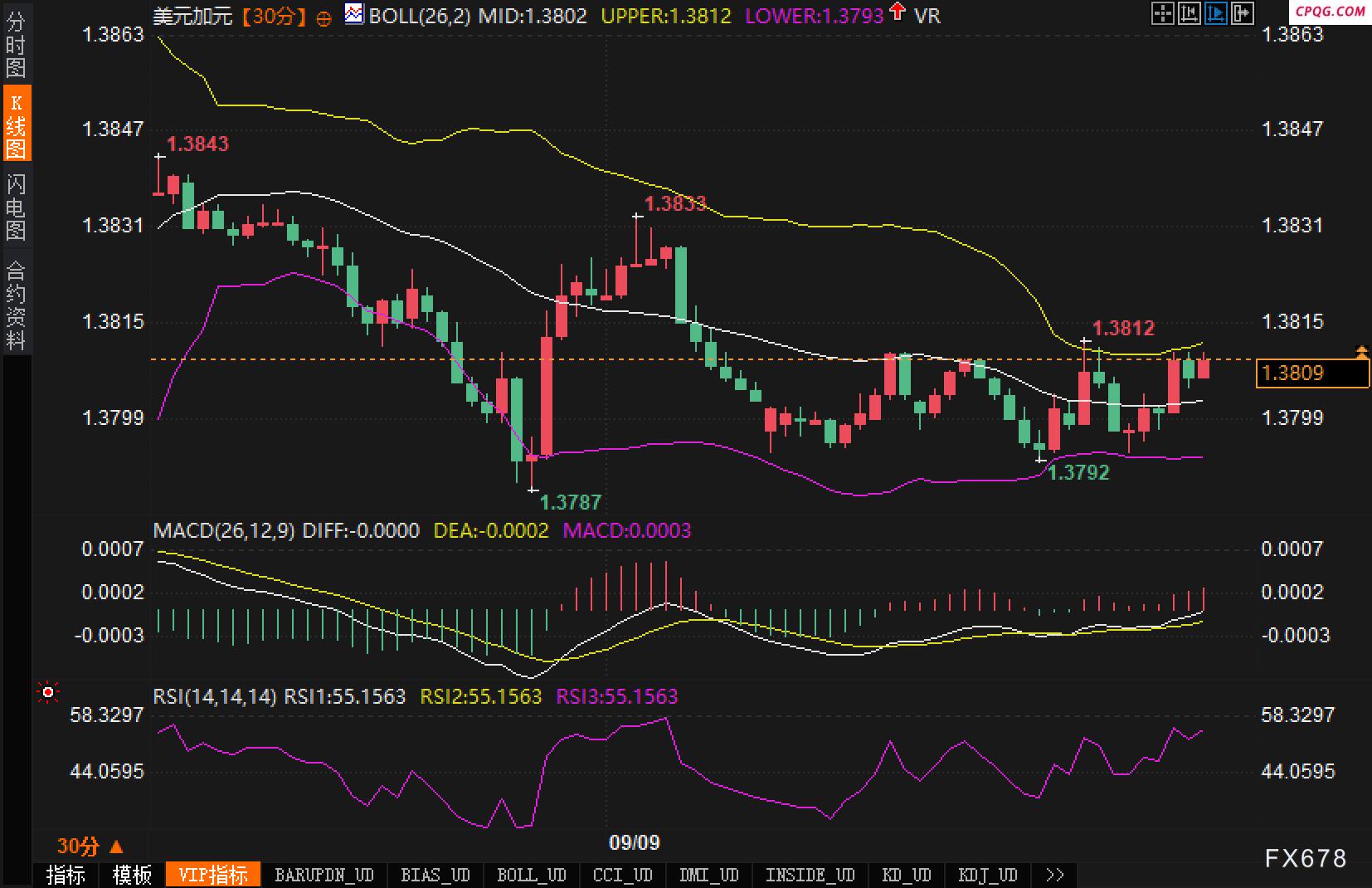Click the chart axis shift-left icon

point(1190,13)
